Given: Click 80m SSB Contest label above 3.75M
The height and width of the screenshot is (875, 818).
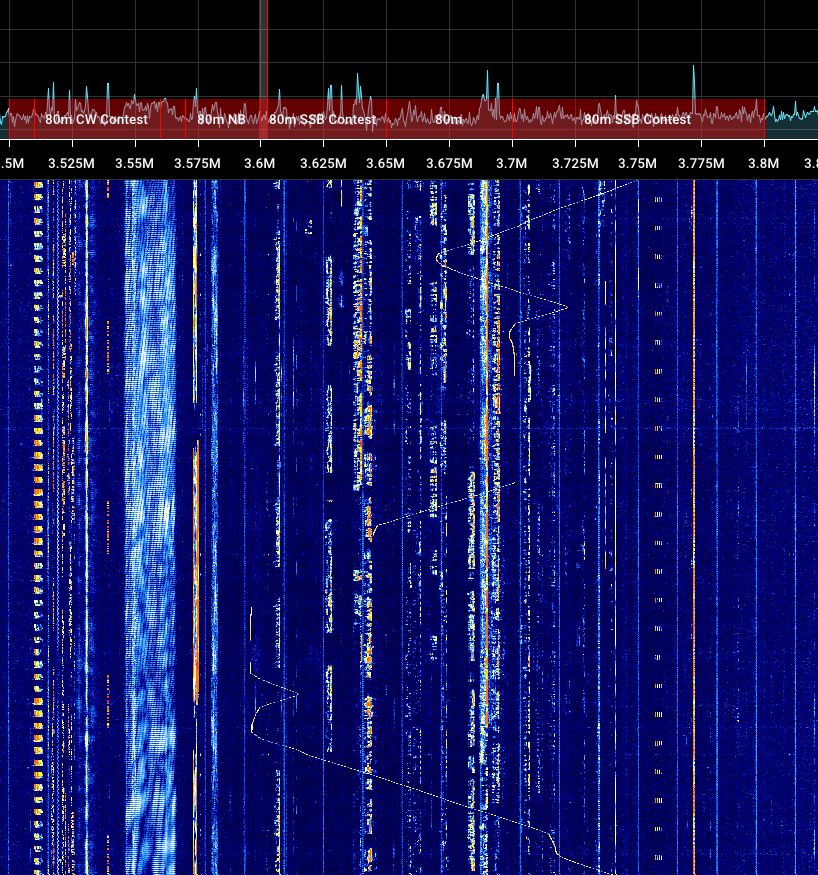Looking at the screenshot, I should tap(637, 119).
